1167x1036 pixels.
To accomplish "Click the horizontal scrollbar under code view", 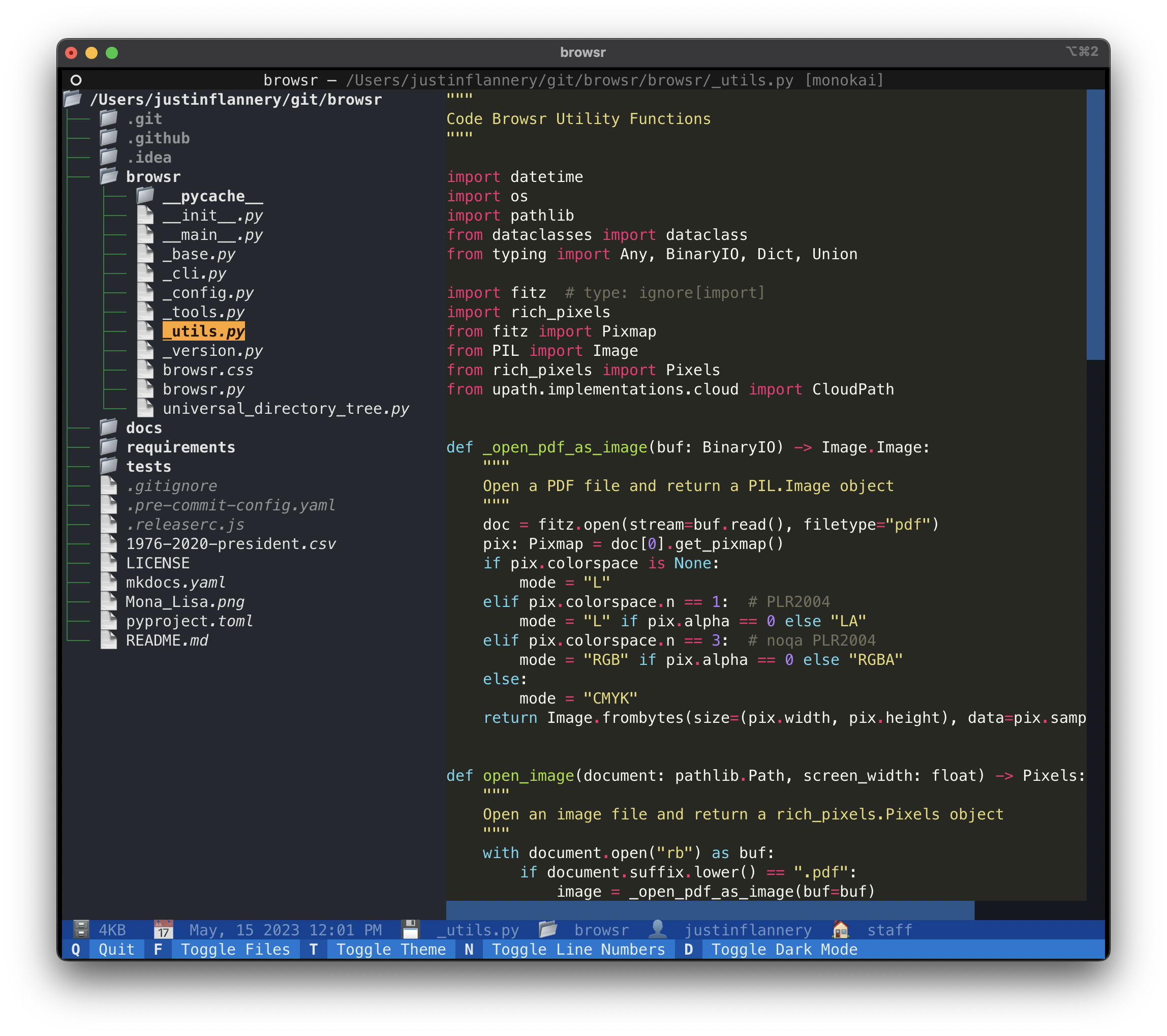I will click(710, 910).
